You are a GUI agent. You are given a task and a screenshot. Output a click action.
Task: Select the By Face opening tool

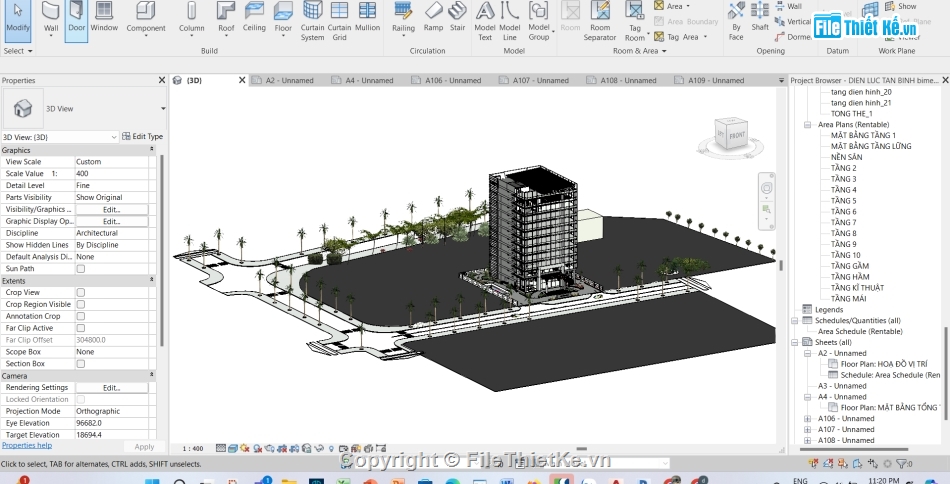pyautogui.click(x=736, y=21)
